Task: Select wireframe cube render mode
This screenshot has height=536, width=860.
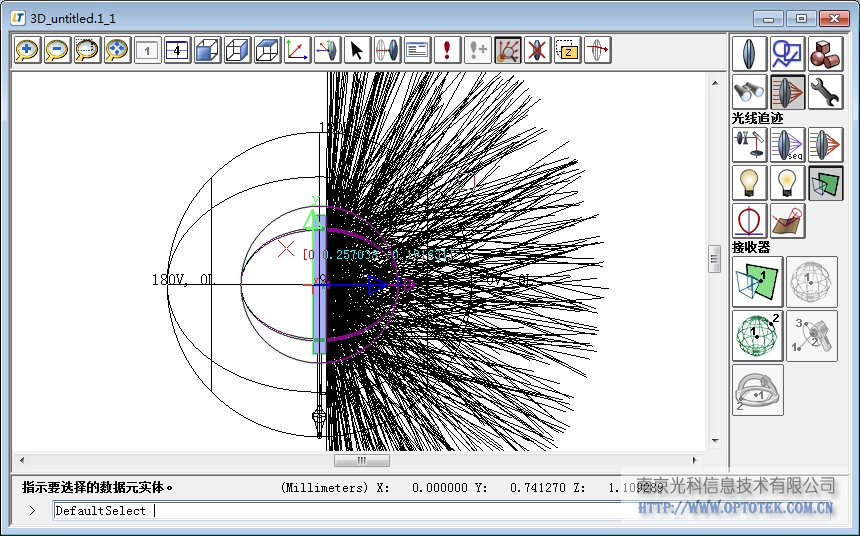Action: pos(237,50)
